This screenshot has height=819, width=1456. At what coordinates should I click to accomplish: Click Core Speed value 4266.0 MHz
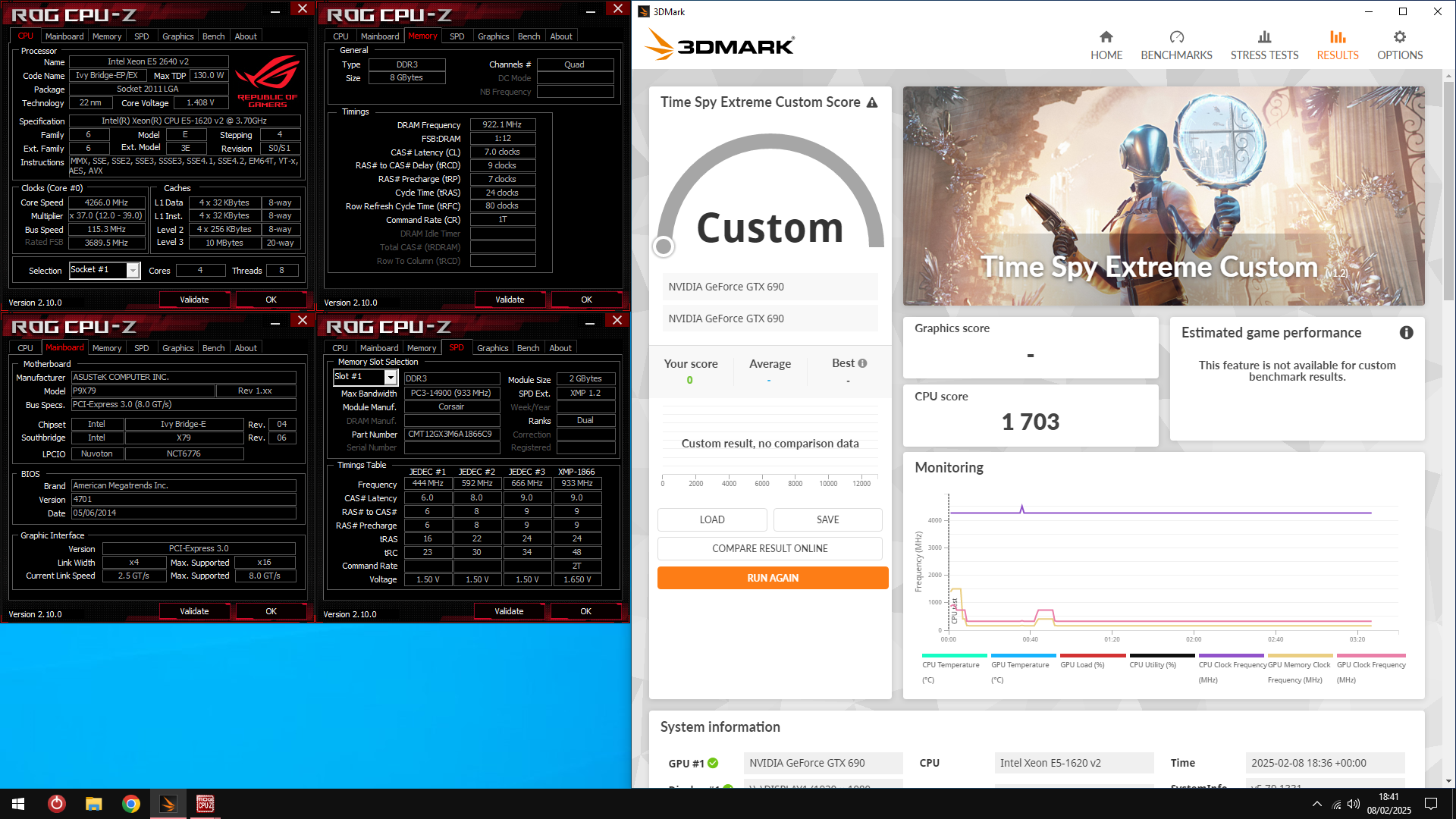[x=106, y=202]
